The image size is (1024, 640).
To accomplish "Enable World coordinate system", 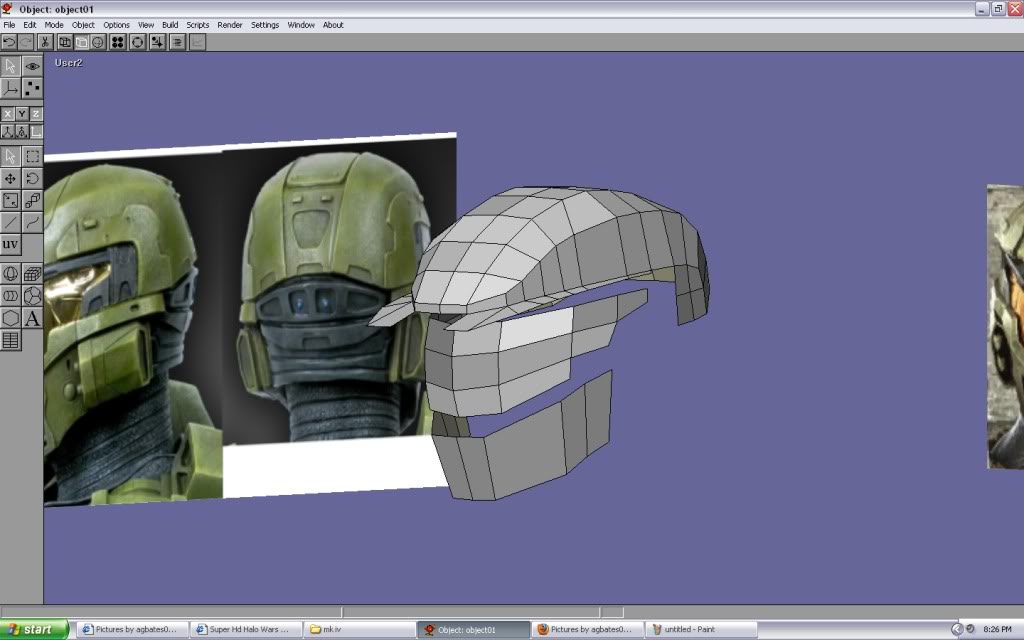I will coord(7,131).
